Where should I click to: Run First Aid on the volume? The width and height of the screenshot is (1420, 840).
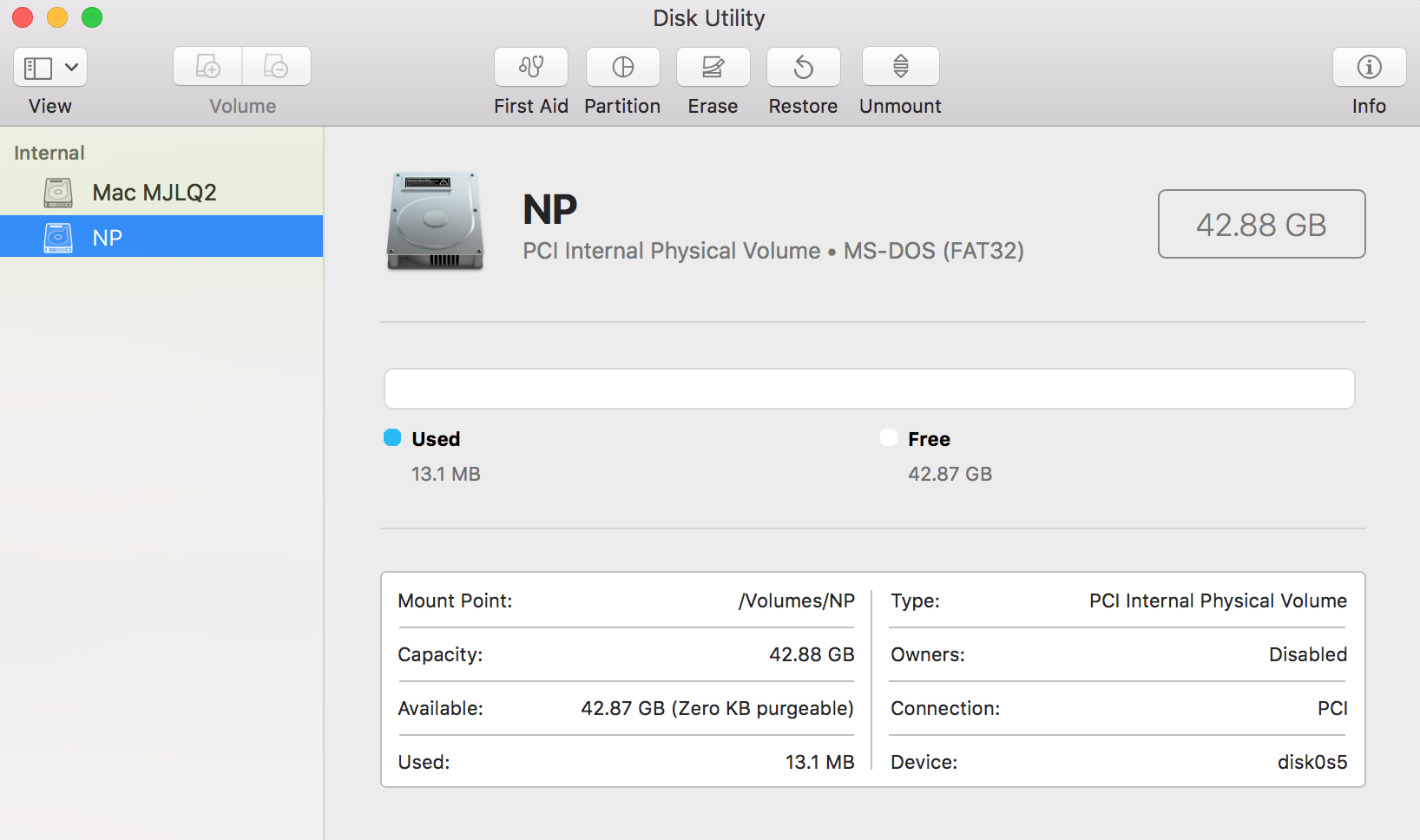[x=531, y=67]
